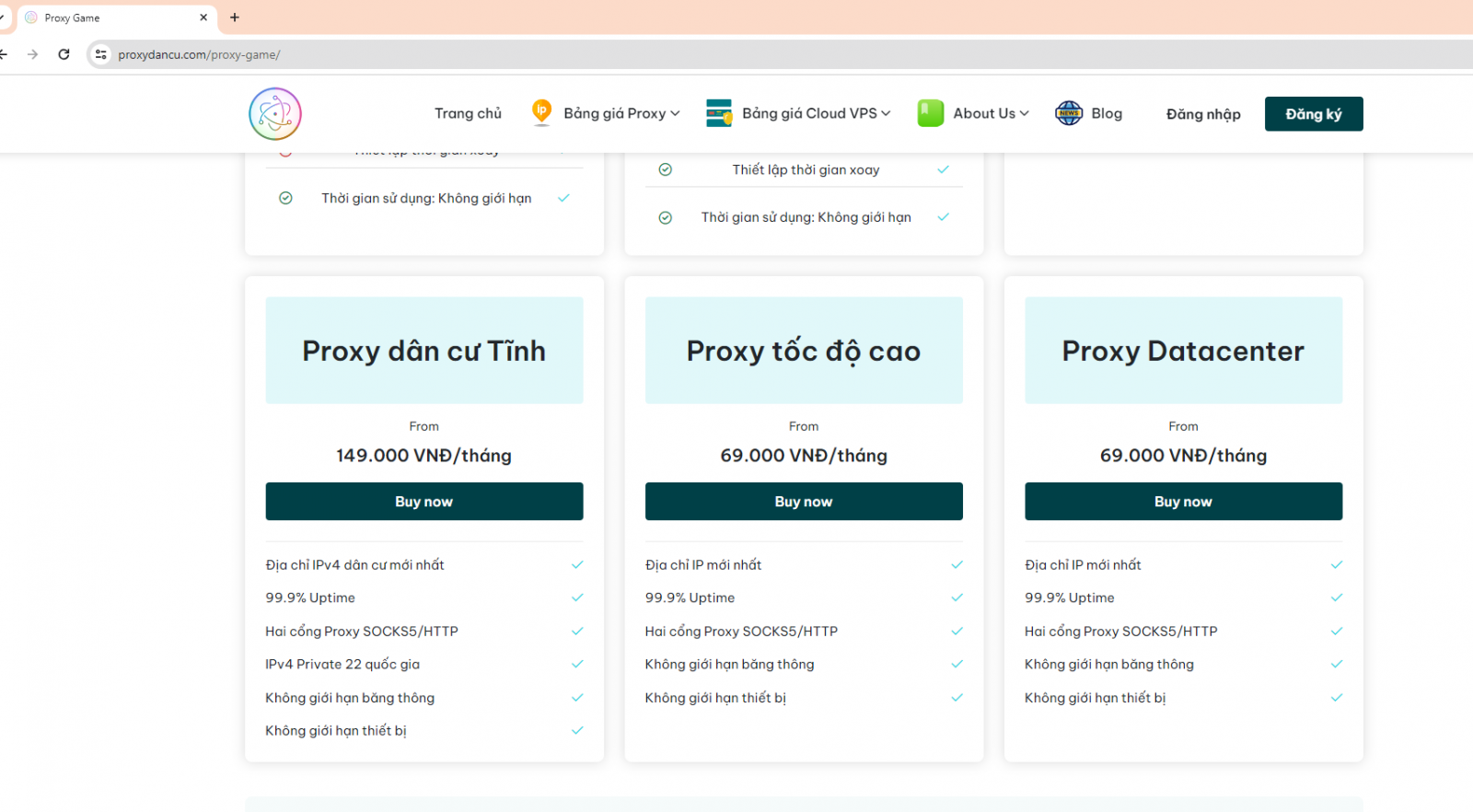Click the Đăng ký sign-up button
The image size is (1473, 812).
1314,114
